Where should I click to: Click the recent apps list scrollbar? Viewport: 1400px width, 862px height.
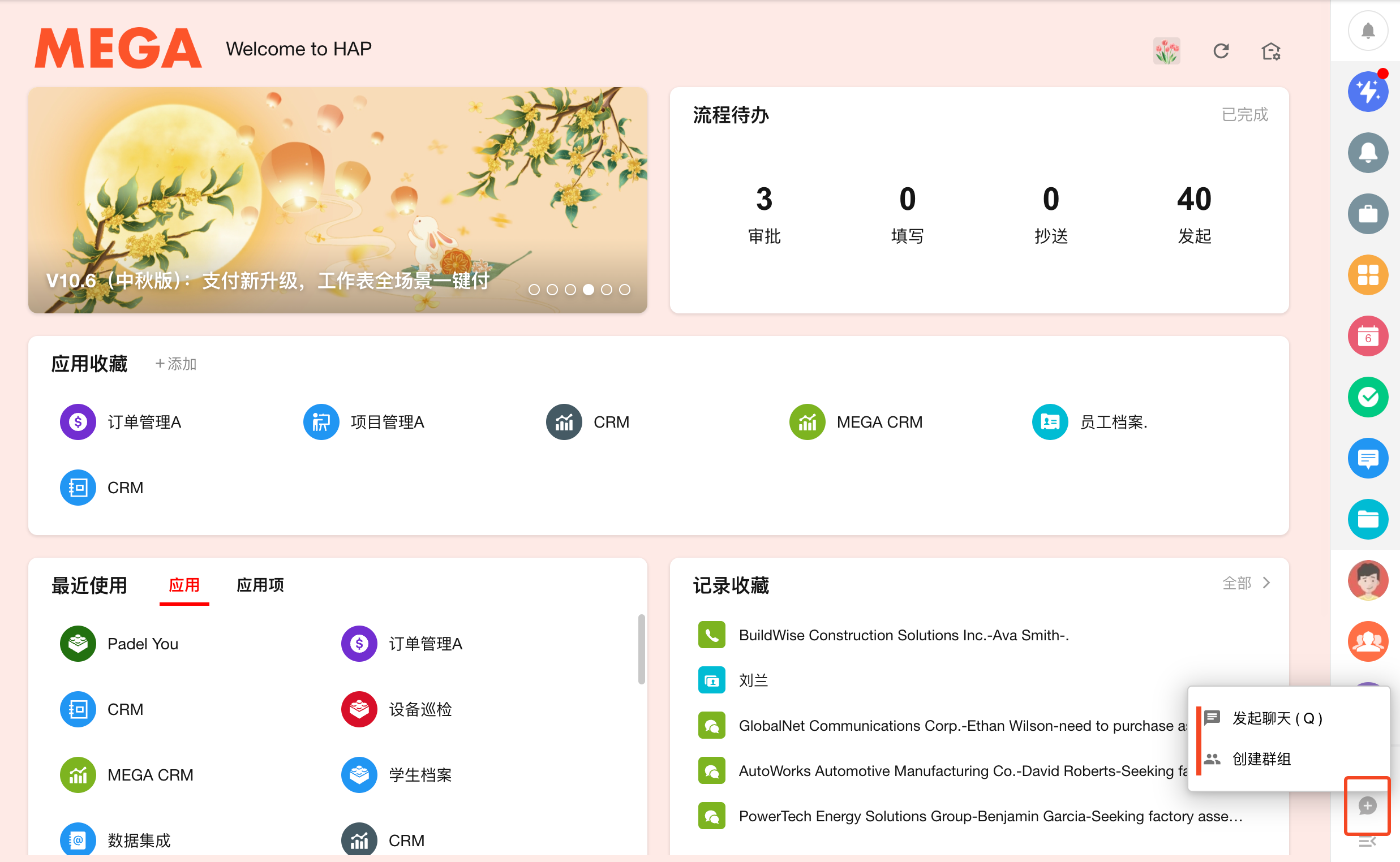[641, 649]
